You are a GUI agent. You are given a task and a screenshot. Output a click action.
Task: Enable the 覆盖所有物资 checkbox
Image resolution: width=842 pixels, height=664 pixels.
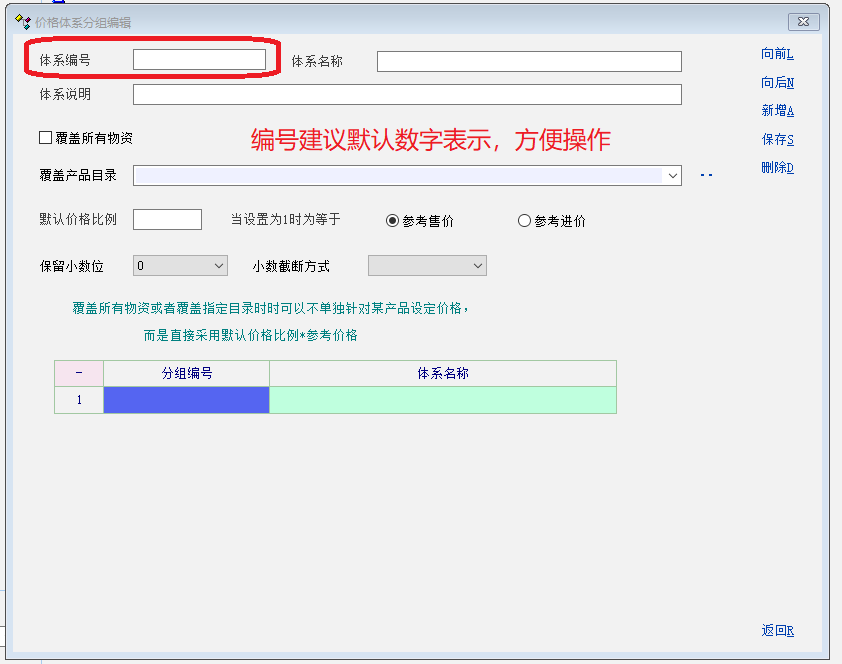coord(46,138)
